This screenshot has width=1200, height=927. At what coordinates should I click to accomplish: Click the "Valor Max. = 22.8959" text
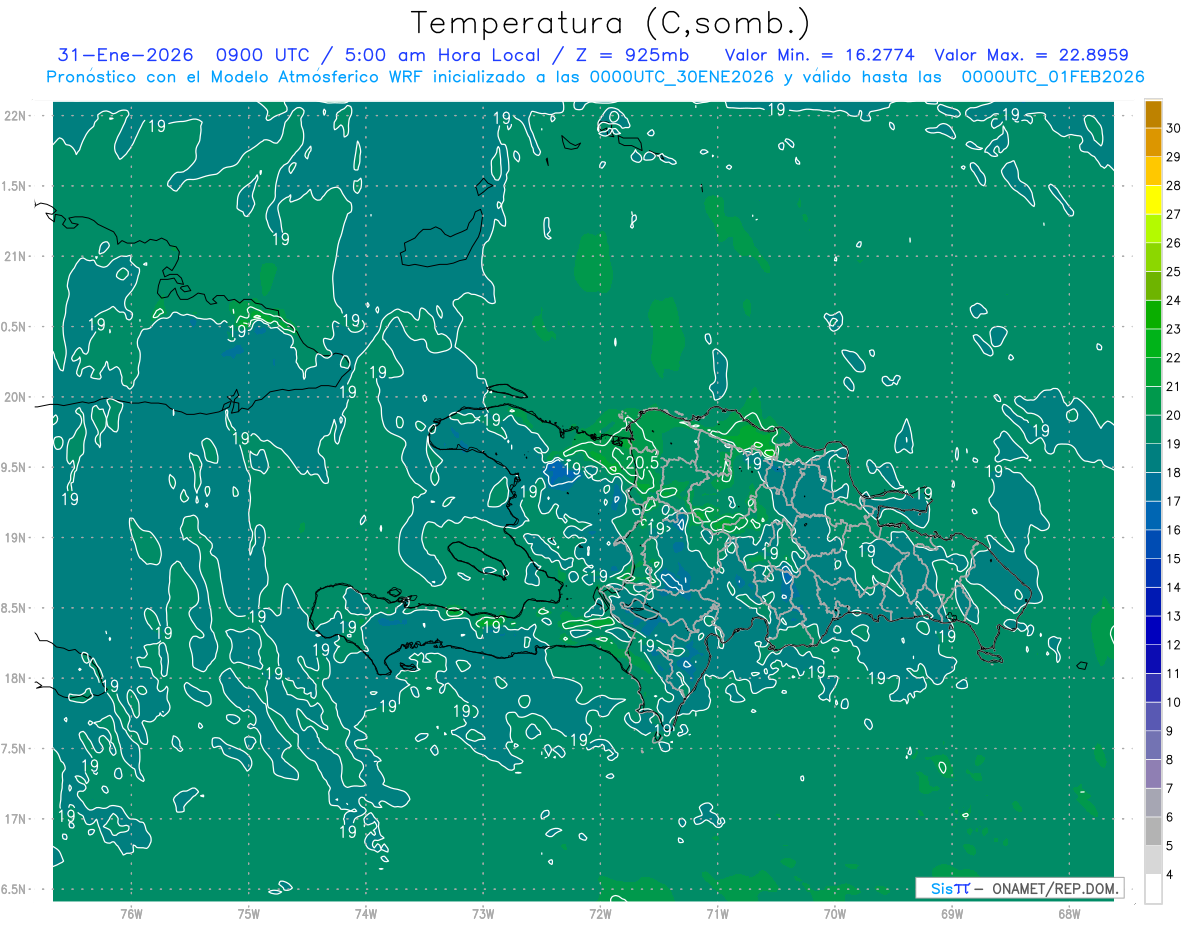pos(1031,55)
